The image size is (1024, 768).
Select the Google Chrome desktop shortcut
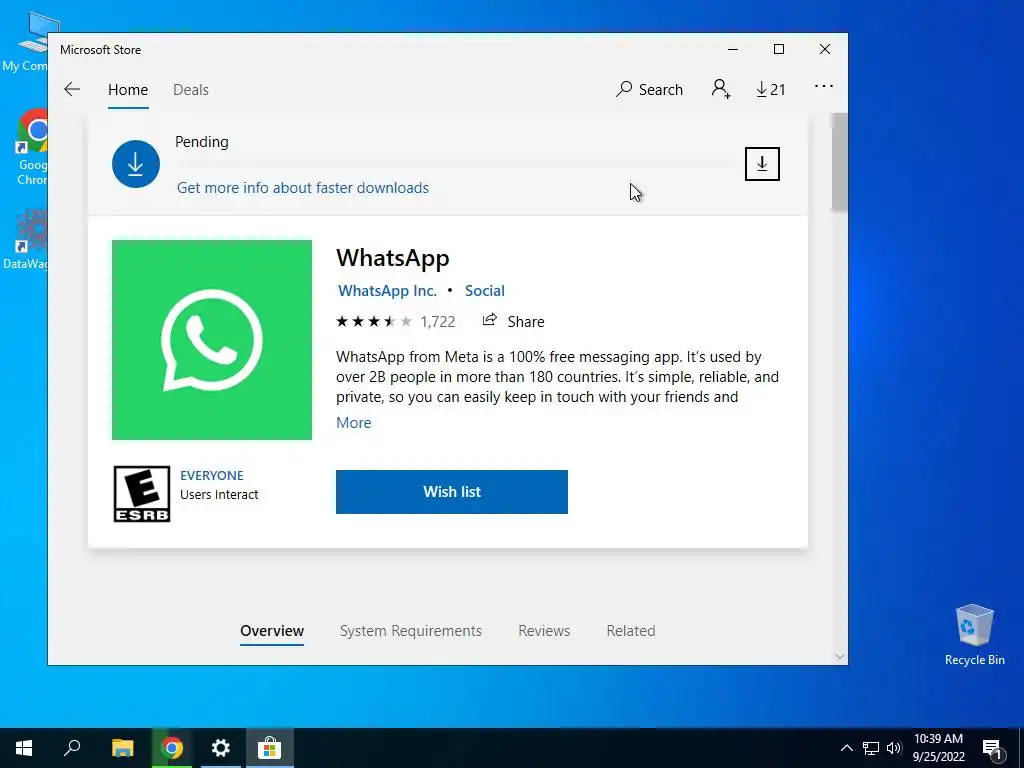coord(30,147)
